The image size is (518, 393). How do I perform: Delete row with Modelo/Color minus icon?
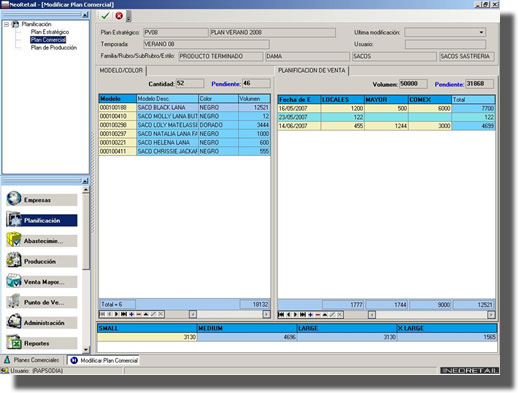coord(139,314)
